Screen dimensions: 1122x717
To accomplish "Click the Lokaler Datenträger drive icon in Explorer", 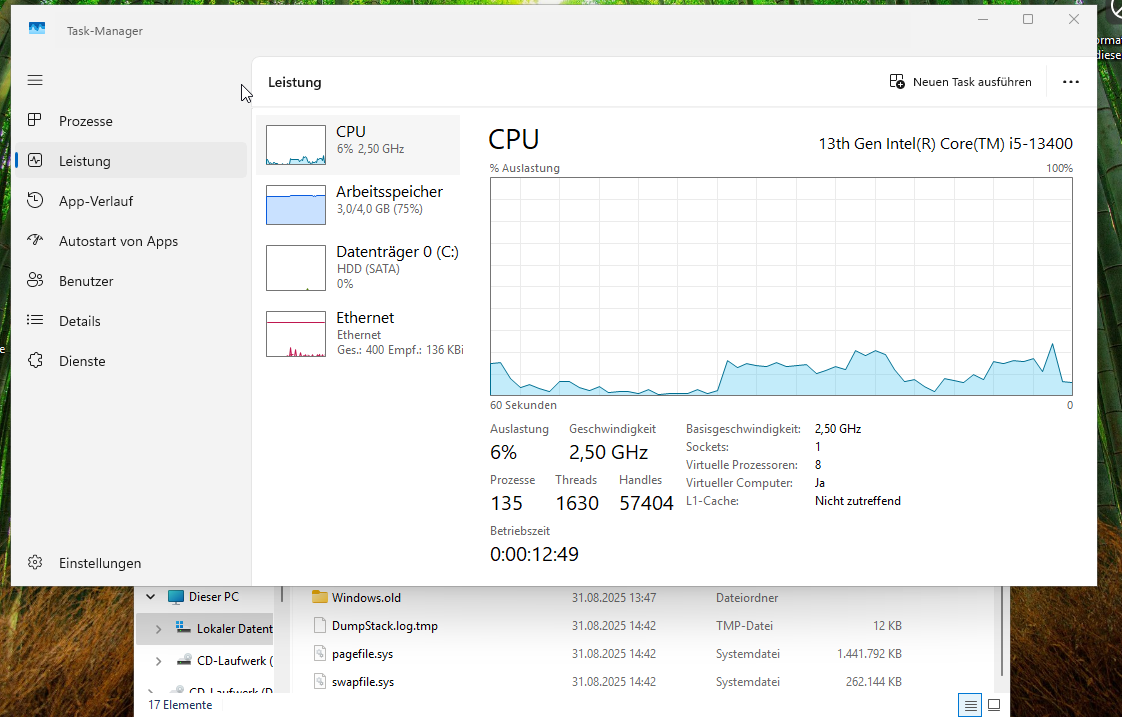I will (x=183, y=628).
